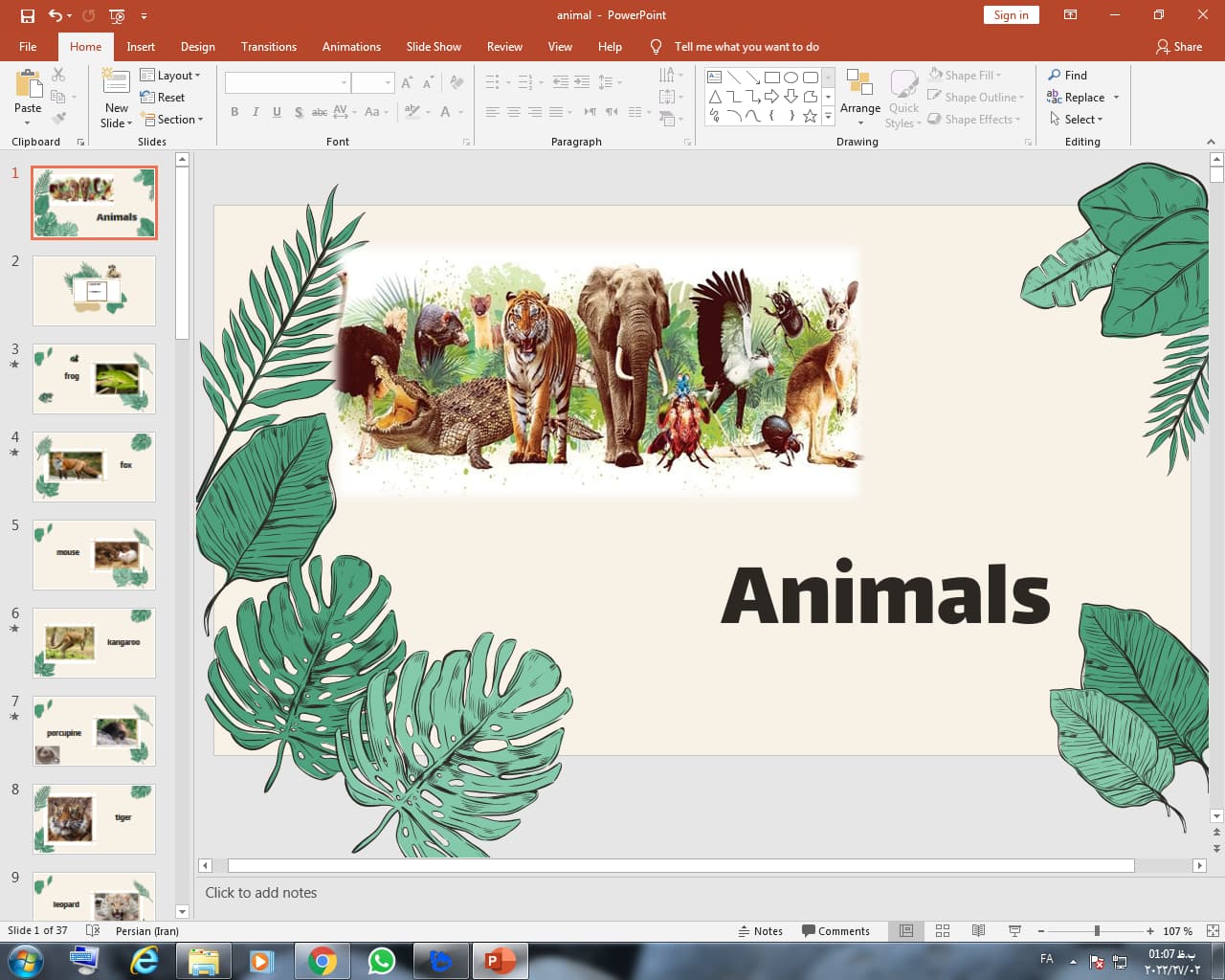Image resolution: width=1225 pixels, height=980 pixels.
Task: Click the Sign in button
Action: (x=1011, y=14)
